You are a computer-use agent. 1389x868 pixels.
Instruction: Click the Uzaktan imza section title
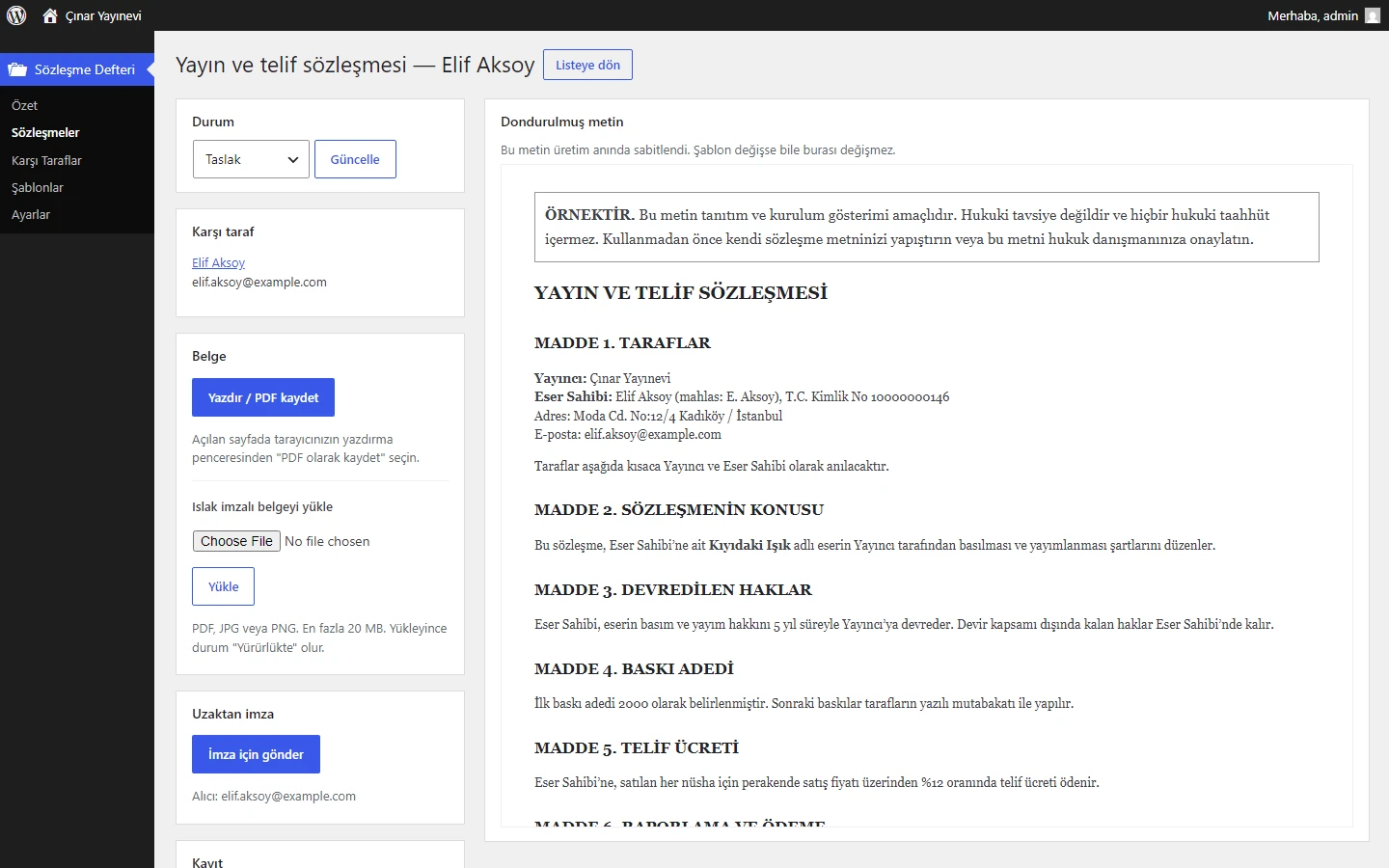point(233,714)
